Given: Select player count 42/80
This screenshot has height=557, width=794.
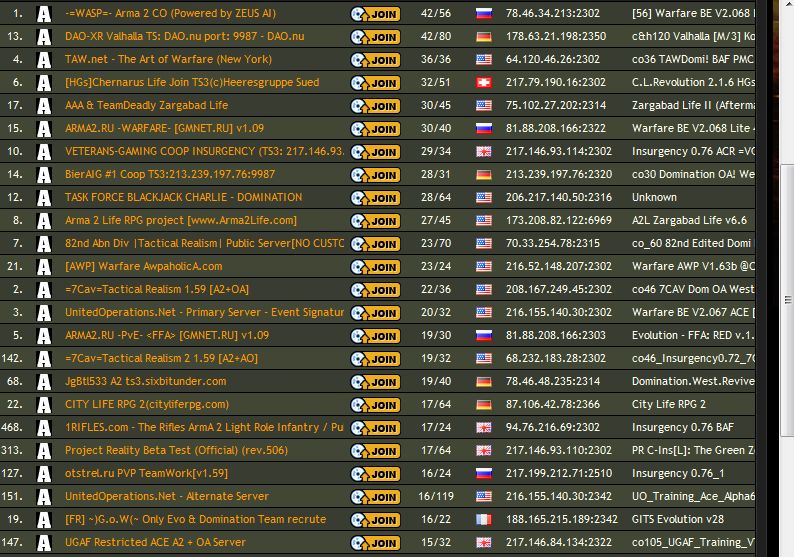Looking at the screenshot, I should tap(435, 36).
